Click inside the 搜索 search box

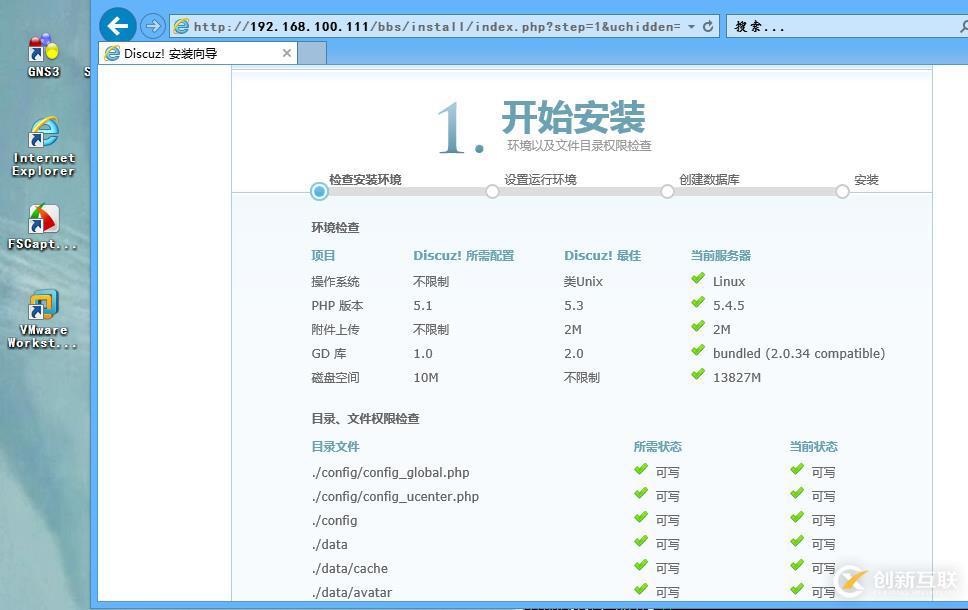pyautogui.click(x=840, y=27)
